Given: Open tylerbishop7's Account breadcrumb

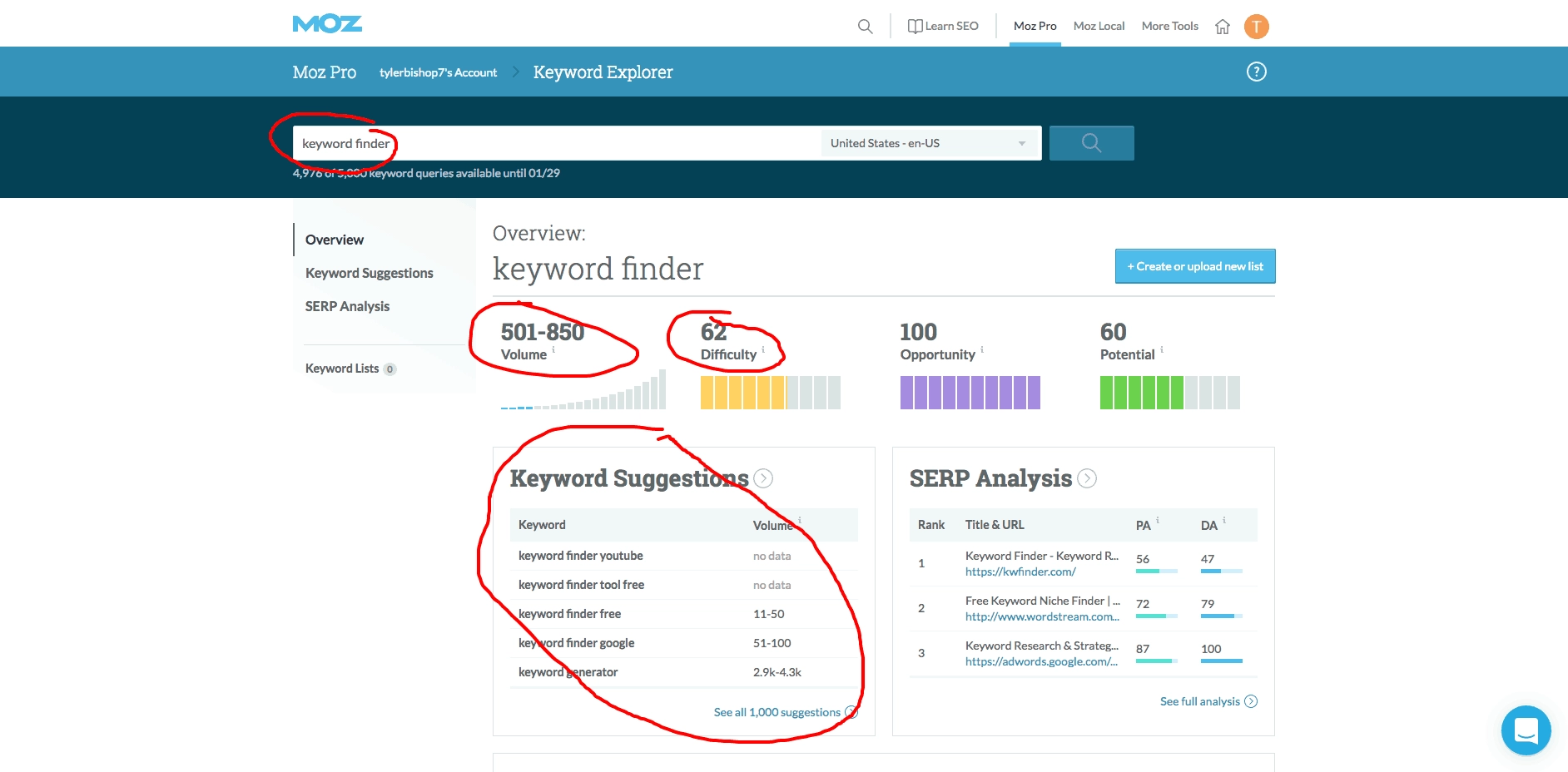Looking at the screenshot, I should point(438,72).
